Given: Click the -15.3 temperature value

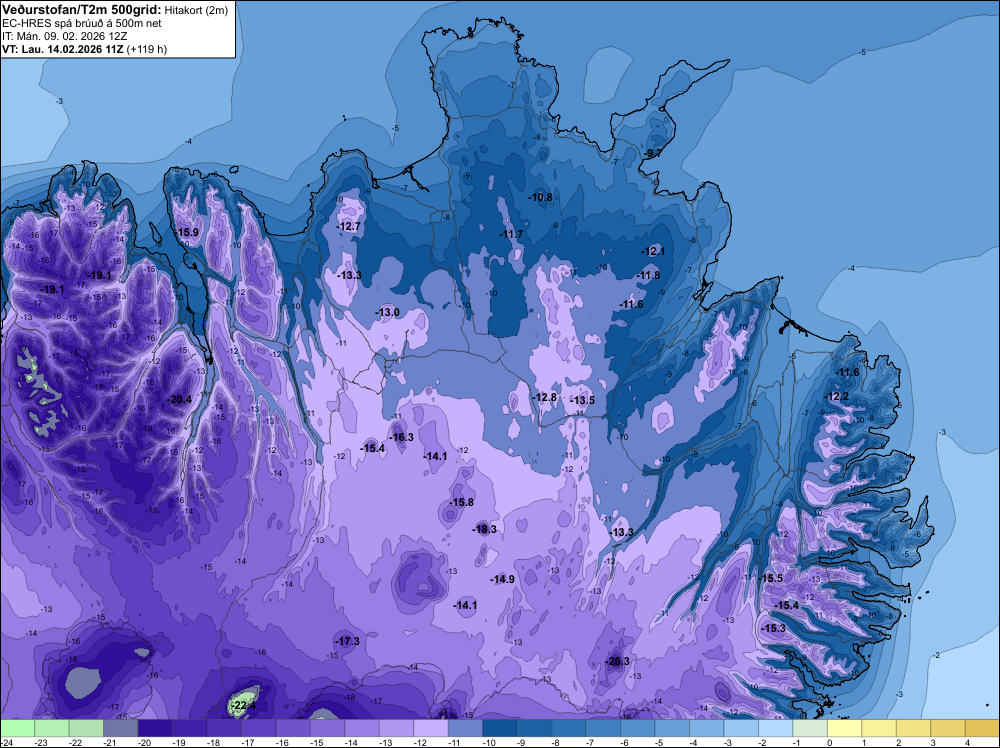Looking at the screenshot, I should tap(774, 629).
